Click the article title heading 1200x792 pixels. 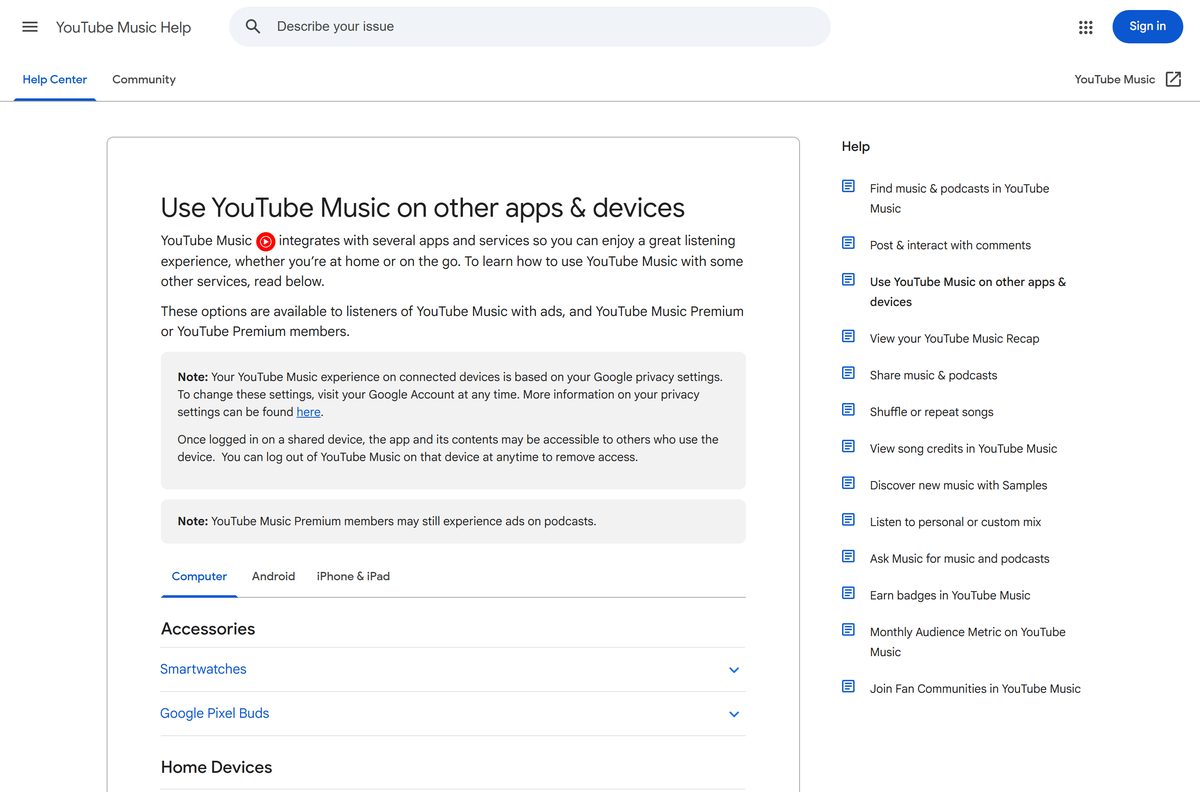click(423, 208)
